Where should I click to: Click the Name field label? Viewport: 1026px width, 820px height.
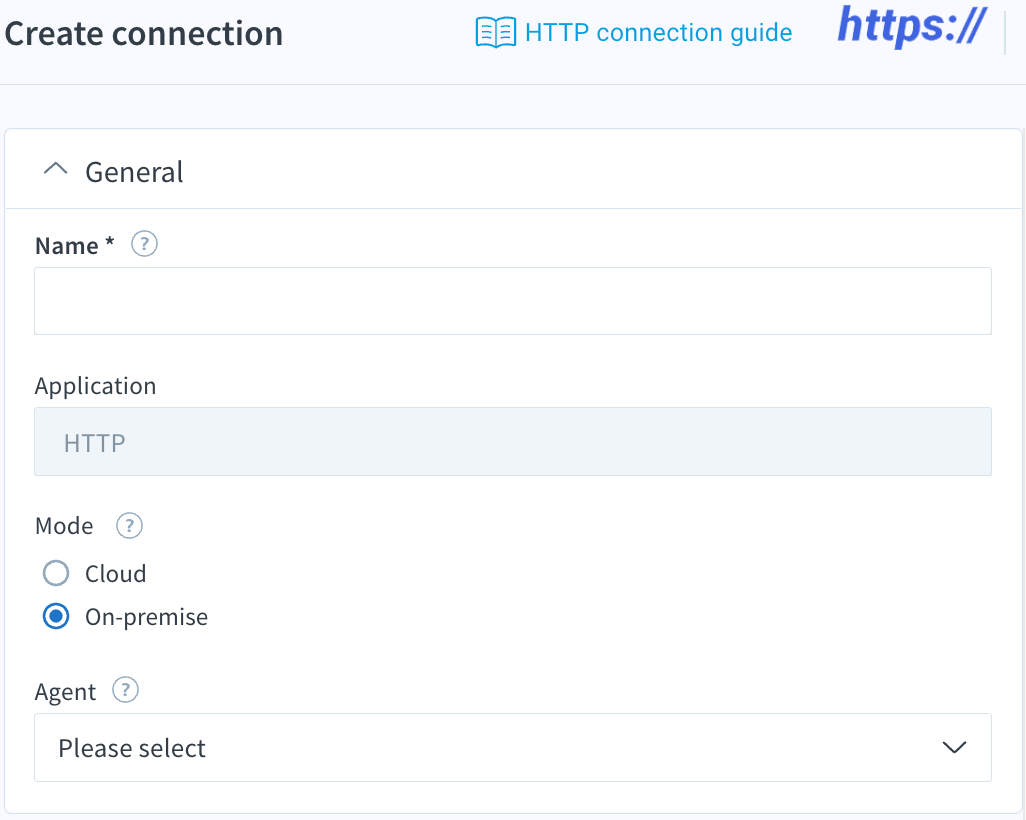[x=75, y=246]
